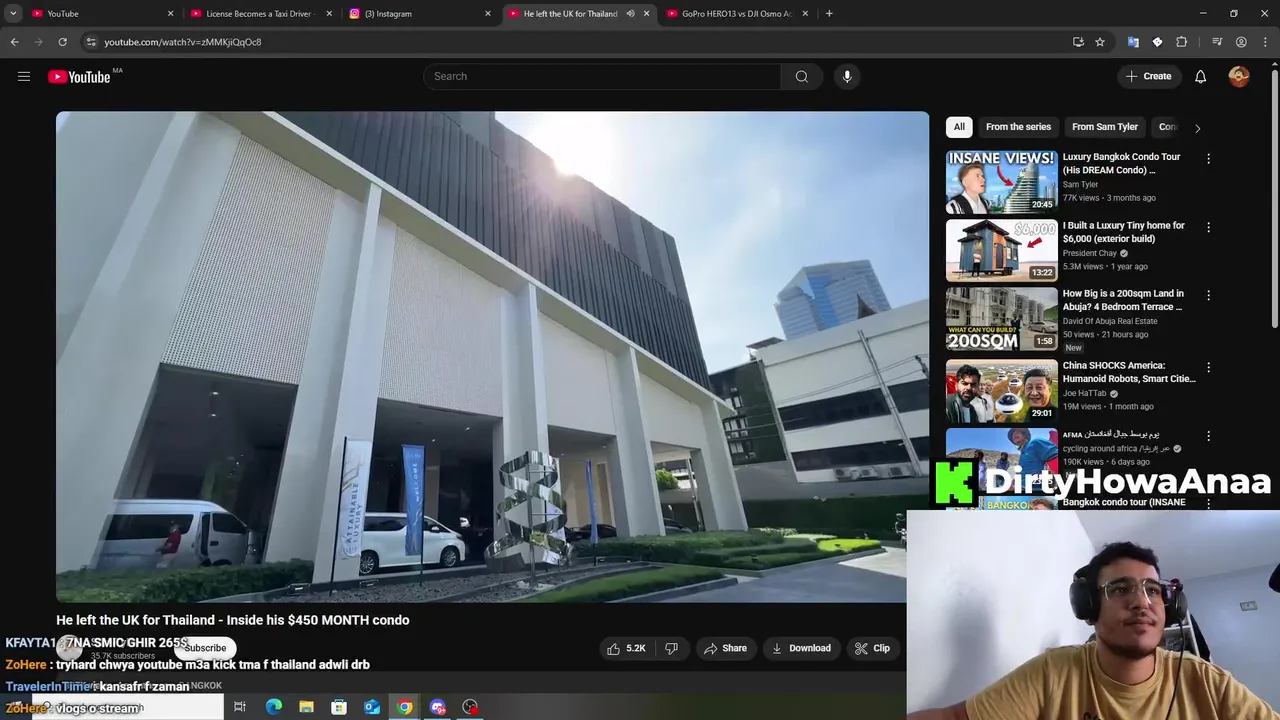View site information icon in address bar
The width and height of the screenshot is (1280, 720).
coord(91,42)
